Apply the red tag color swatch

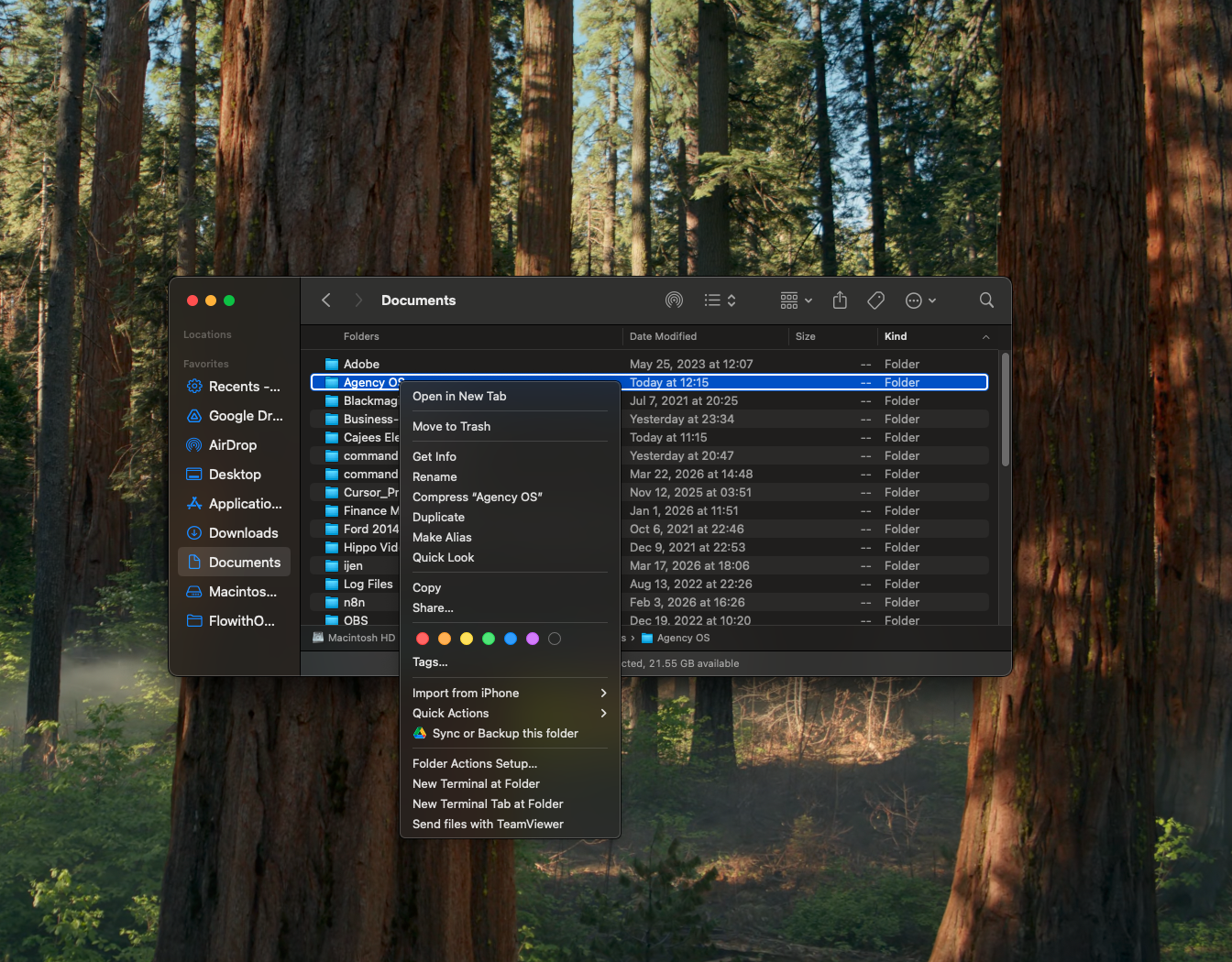tap(423, 639)
